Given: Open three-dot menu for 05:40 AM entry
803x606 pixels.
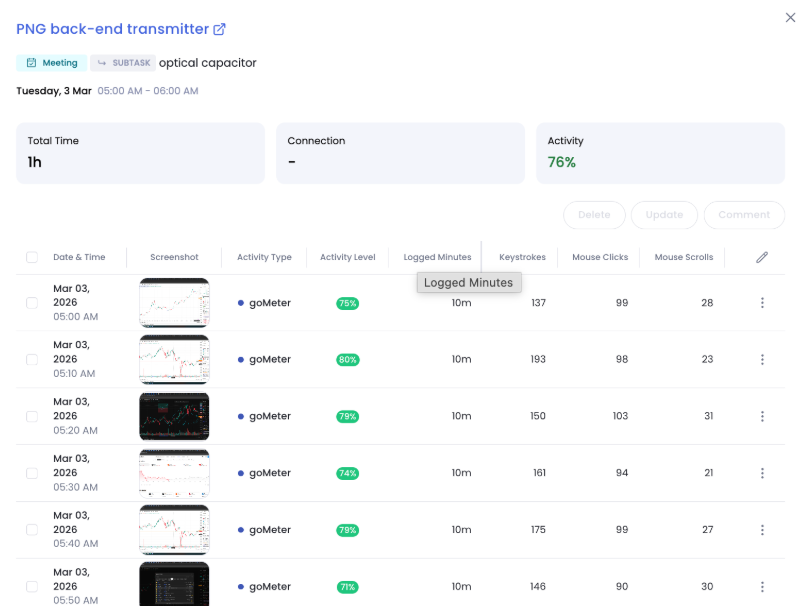Looking at the screenshot, I should tap(762, 530).
